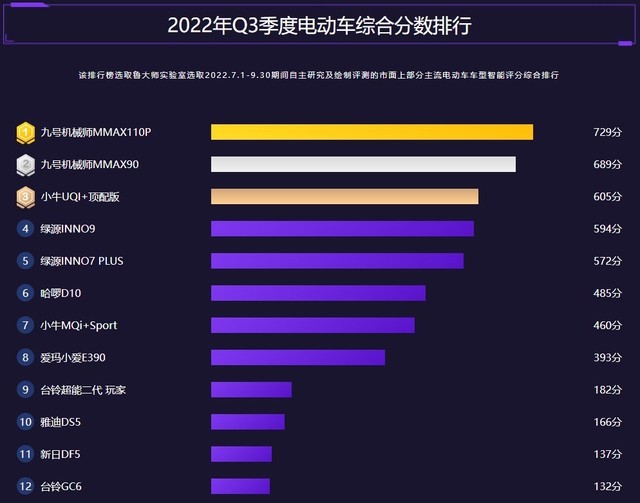Image resolution: width=640 pixels, height=503 pixels.
Task: Click the 182分 score value
Action: [x=607, y=390]
